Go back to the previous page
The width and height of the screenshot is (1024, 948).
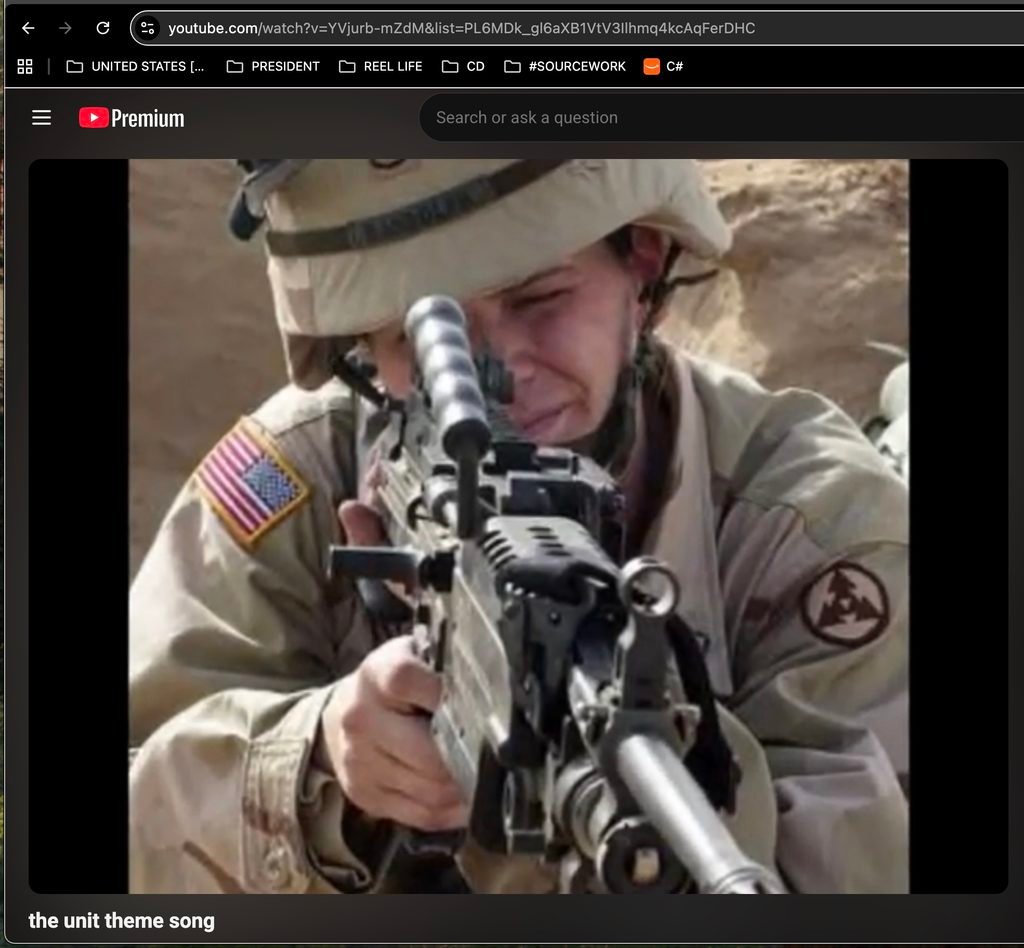point(28,28)
